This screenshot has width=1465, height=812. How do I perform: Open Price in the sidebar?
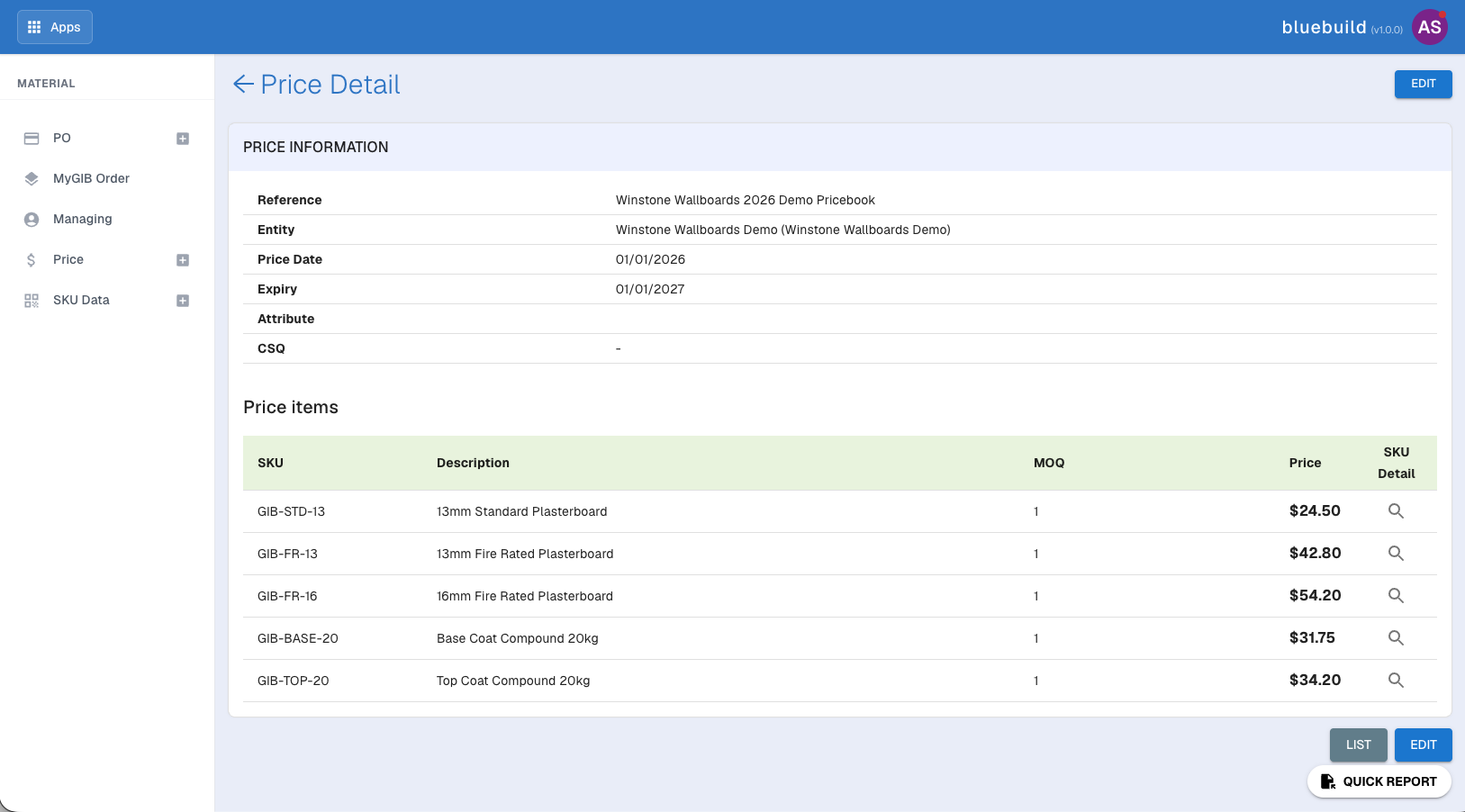(68, 259)
